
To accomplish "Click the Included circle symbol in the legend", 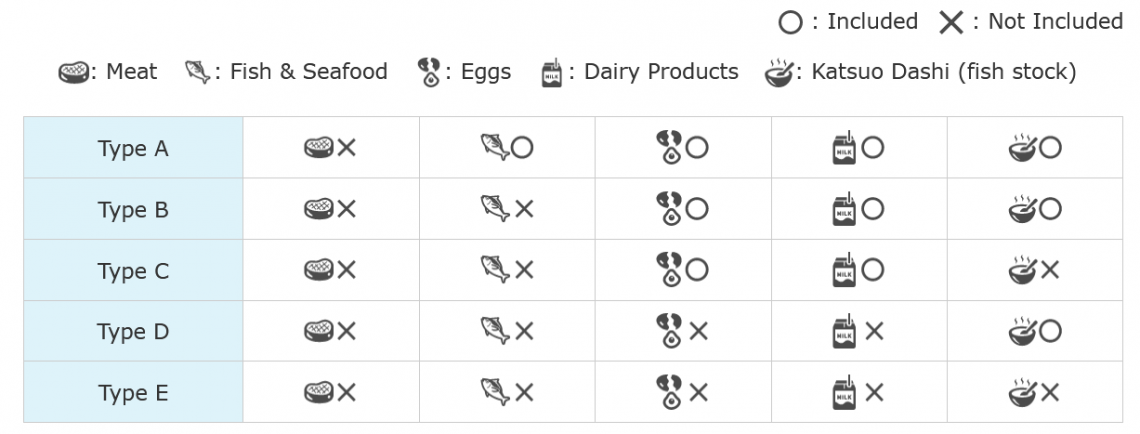I will coord(790,23).
